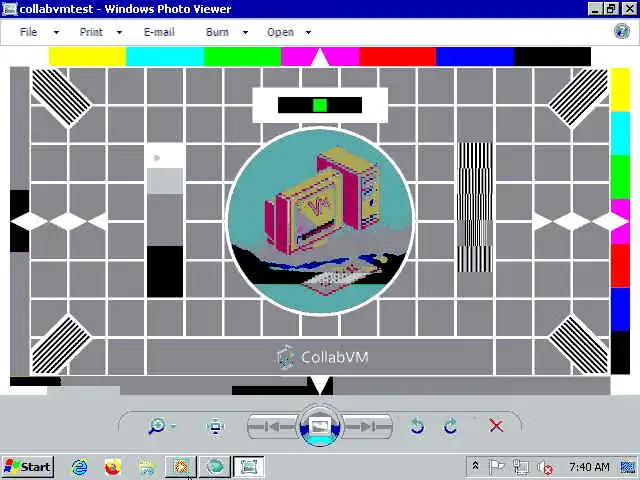This screenshot has height=480, width=640.
Task: Expand the File dropdown arrow
Action: click(56, 32)
